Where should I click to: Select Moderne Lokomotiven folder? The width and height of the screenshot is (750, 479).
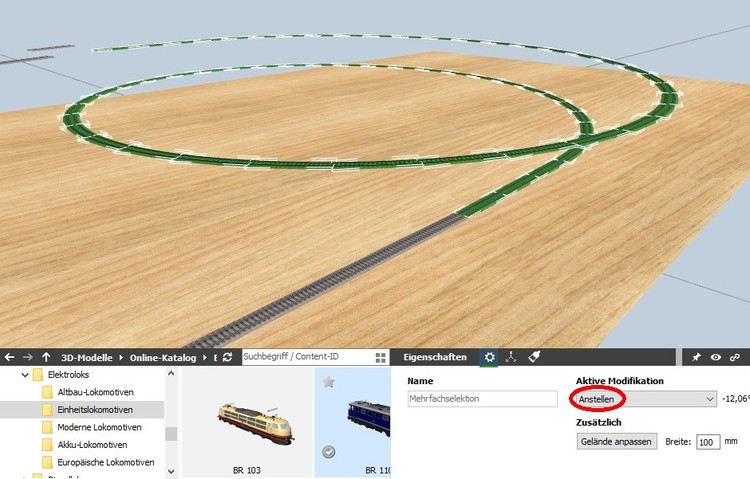click(99, 427)
